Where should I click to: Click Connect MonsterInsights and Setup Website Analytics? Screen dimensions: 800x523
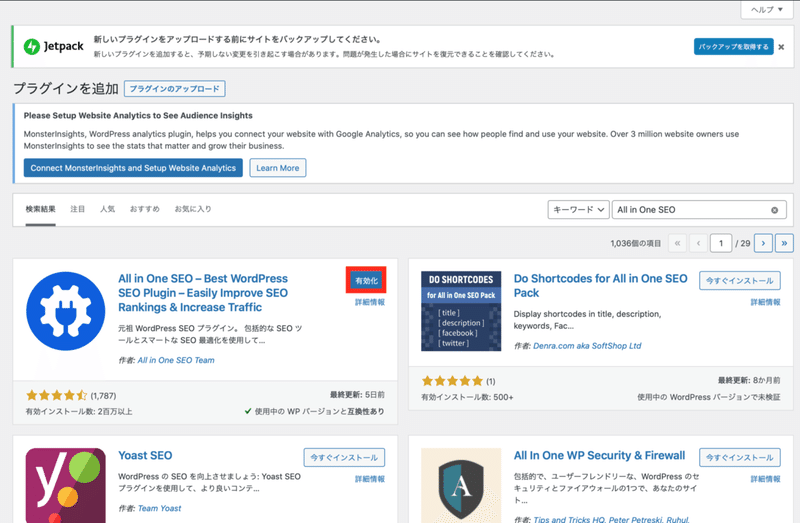[133, 168]
